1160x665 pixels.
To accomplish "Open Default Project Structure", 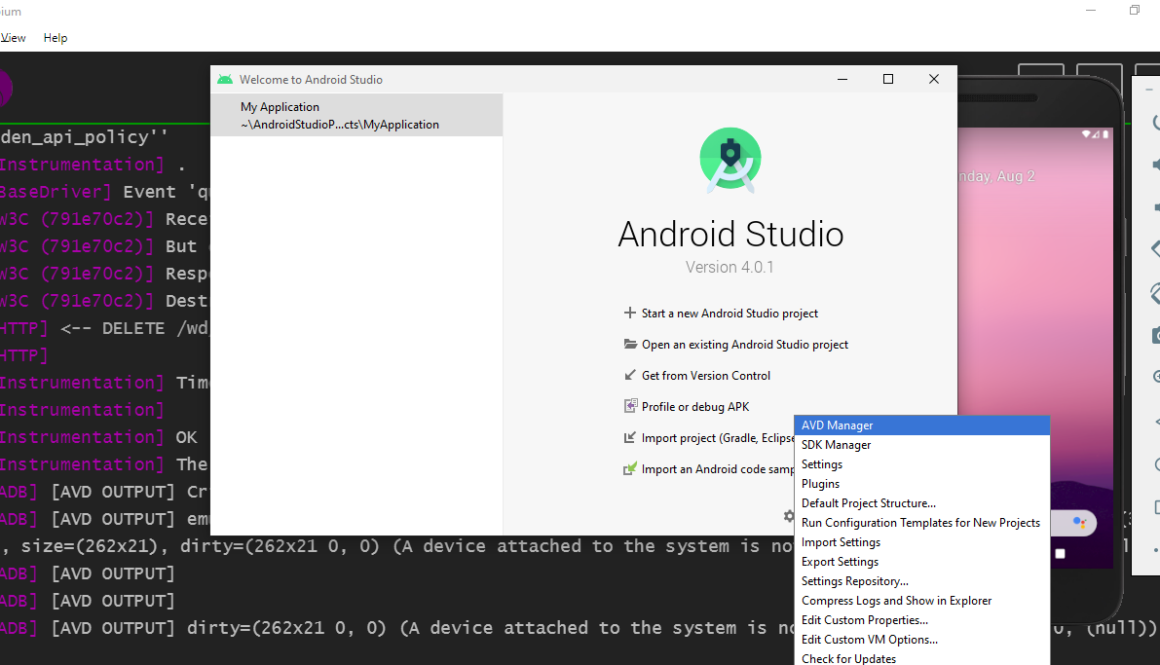I will (x=868, y=504).
